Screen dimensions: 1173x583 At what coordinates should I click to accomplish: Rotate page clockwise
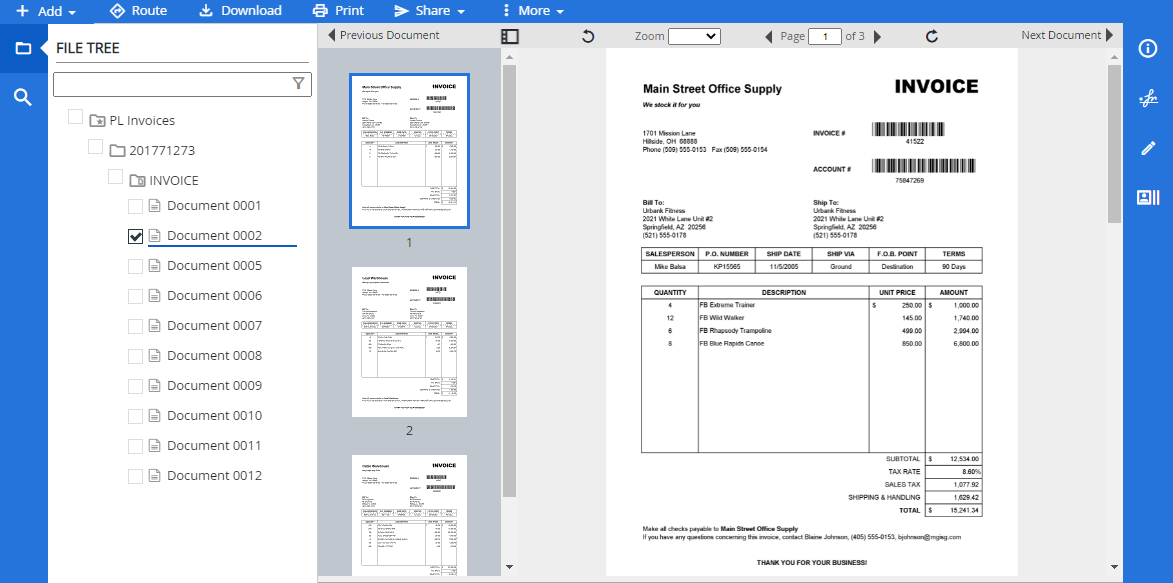[932, 36]
